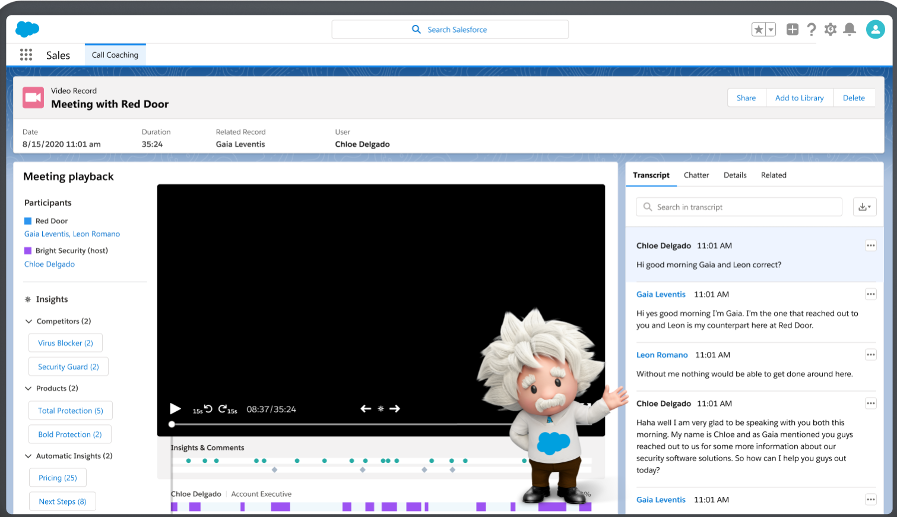Collapse the Automatic Insights (2) section
898x518 pixels.
(28, 456)
